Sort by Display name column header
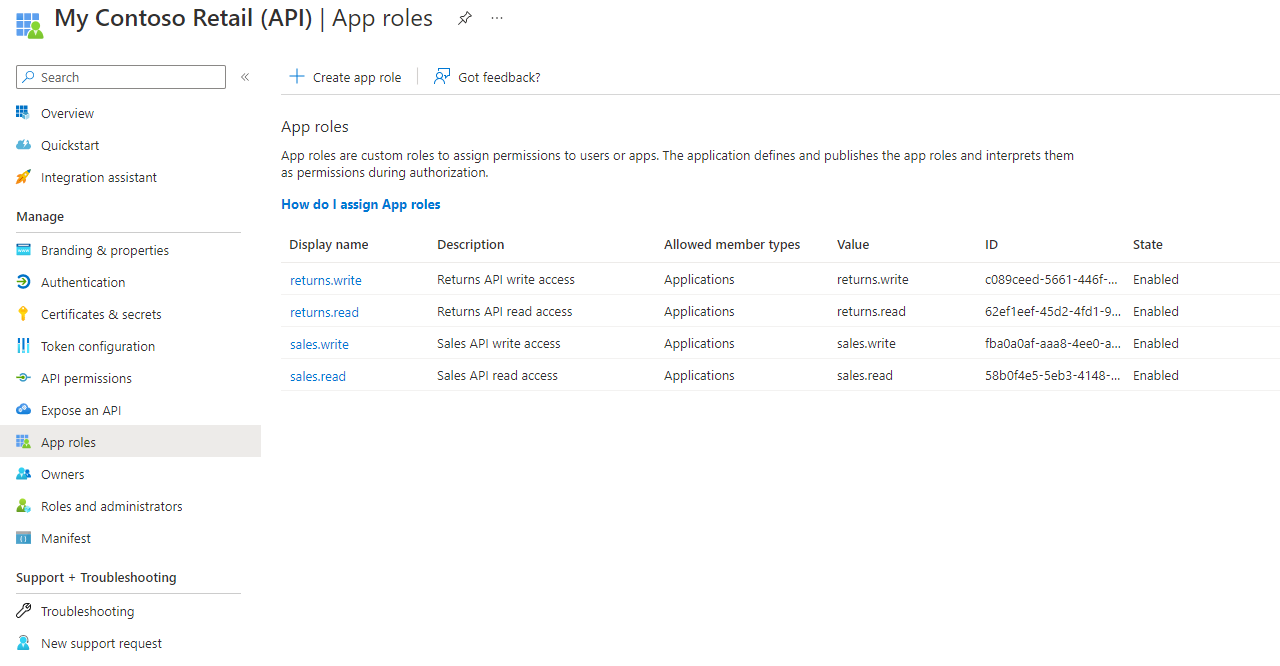The width and height of the screenshot is (1280, 666). [329, 244]
